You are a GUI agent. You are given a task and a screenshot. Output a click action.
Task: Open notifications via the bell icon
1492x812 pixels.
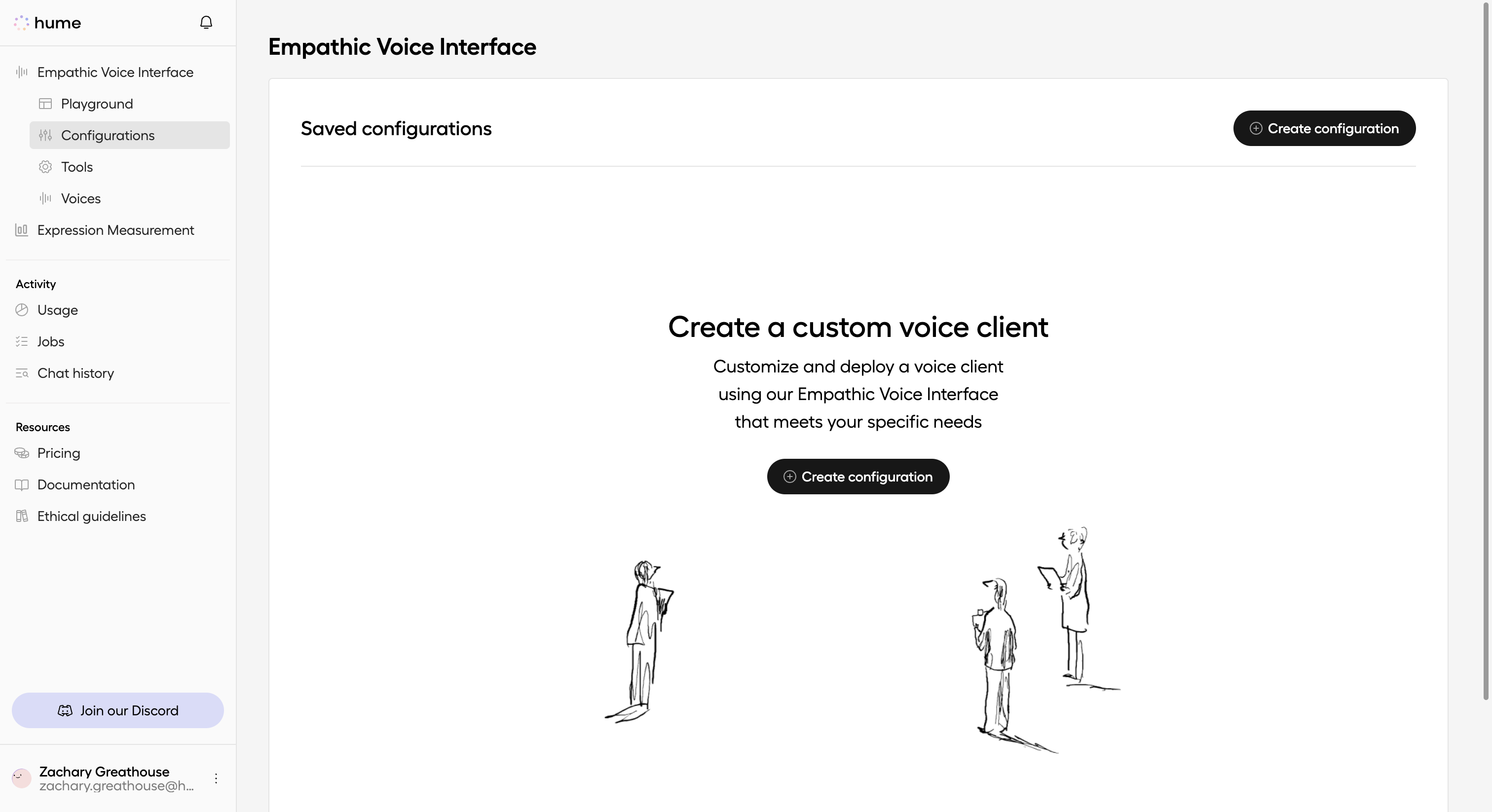click(206, 21)
